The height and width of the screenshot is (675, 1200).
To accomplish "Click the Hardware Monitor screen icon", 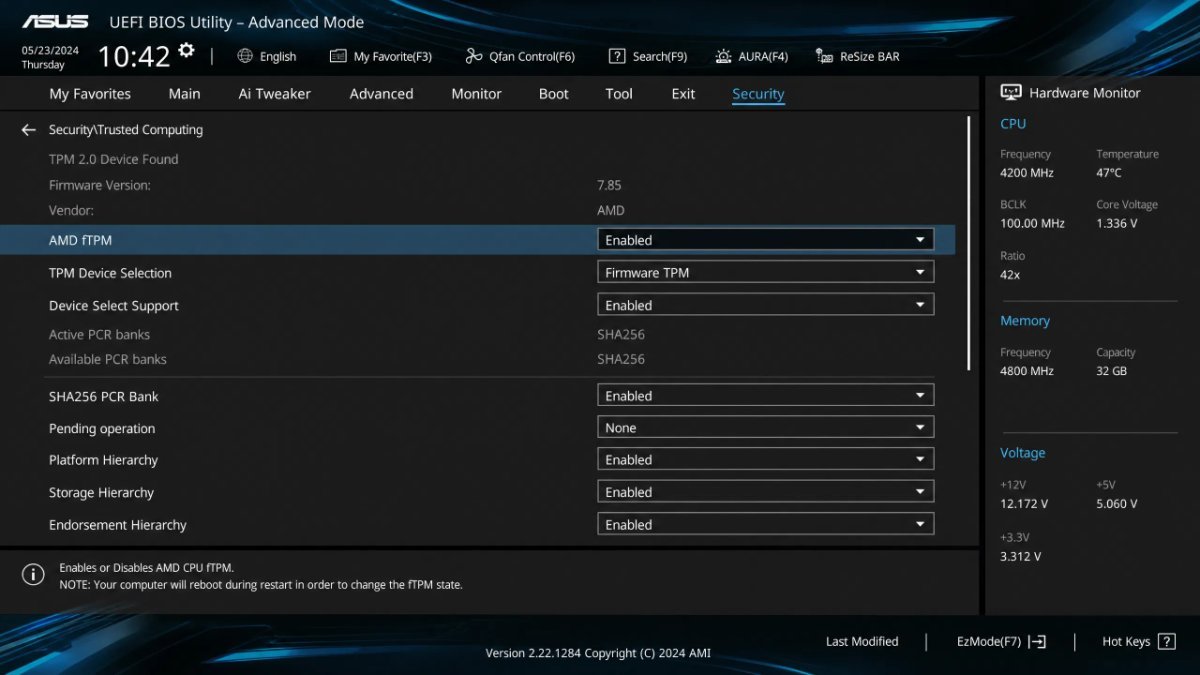I will coord(1011,92).
